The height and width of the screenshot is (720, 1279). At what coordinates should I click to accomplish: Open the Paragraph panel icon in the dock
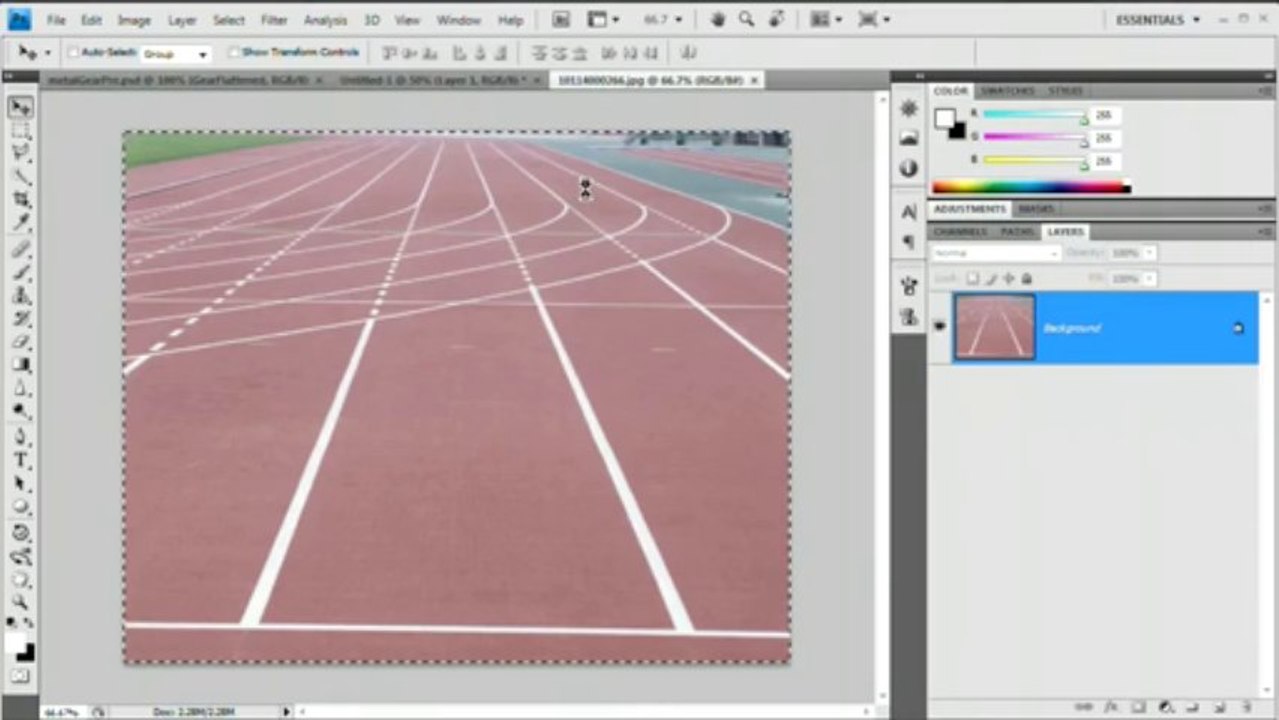pos(909,242)
